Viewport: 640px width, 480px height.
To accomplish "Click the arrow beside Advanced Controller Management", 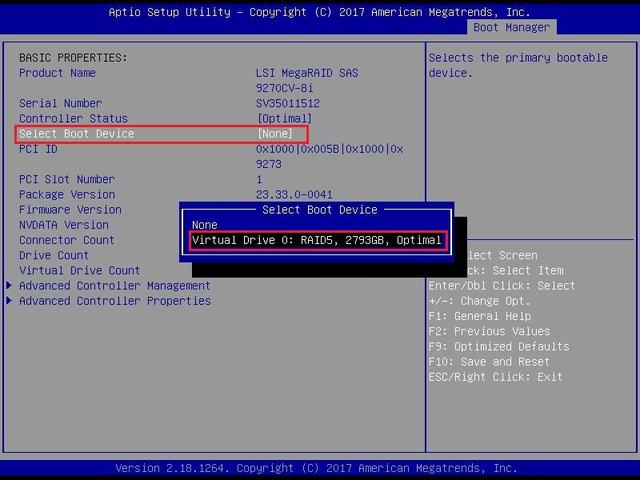I will coord(10,286).
